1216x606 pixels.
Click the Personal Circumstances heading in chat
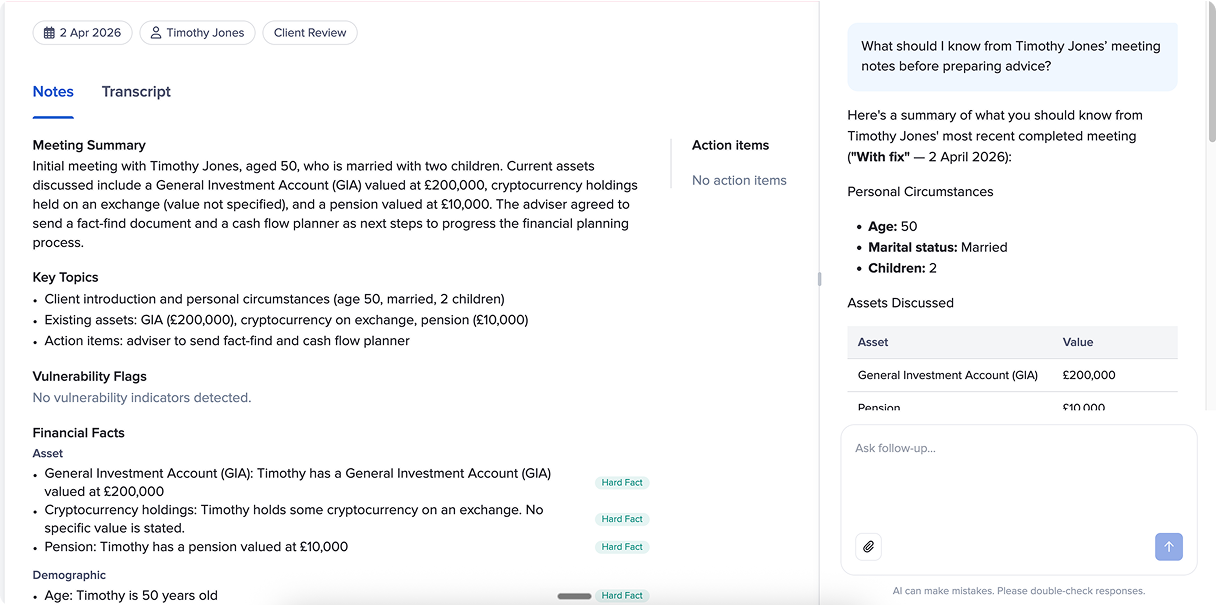pyautogui.click(x=921, y=191)
